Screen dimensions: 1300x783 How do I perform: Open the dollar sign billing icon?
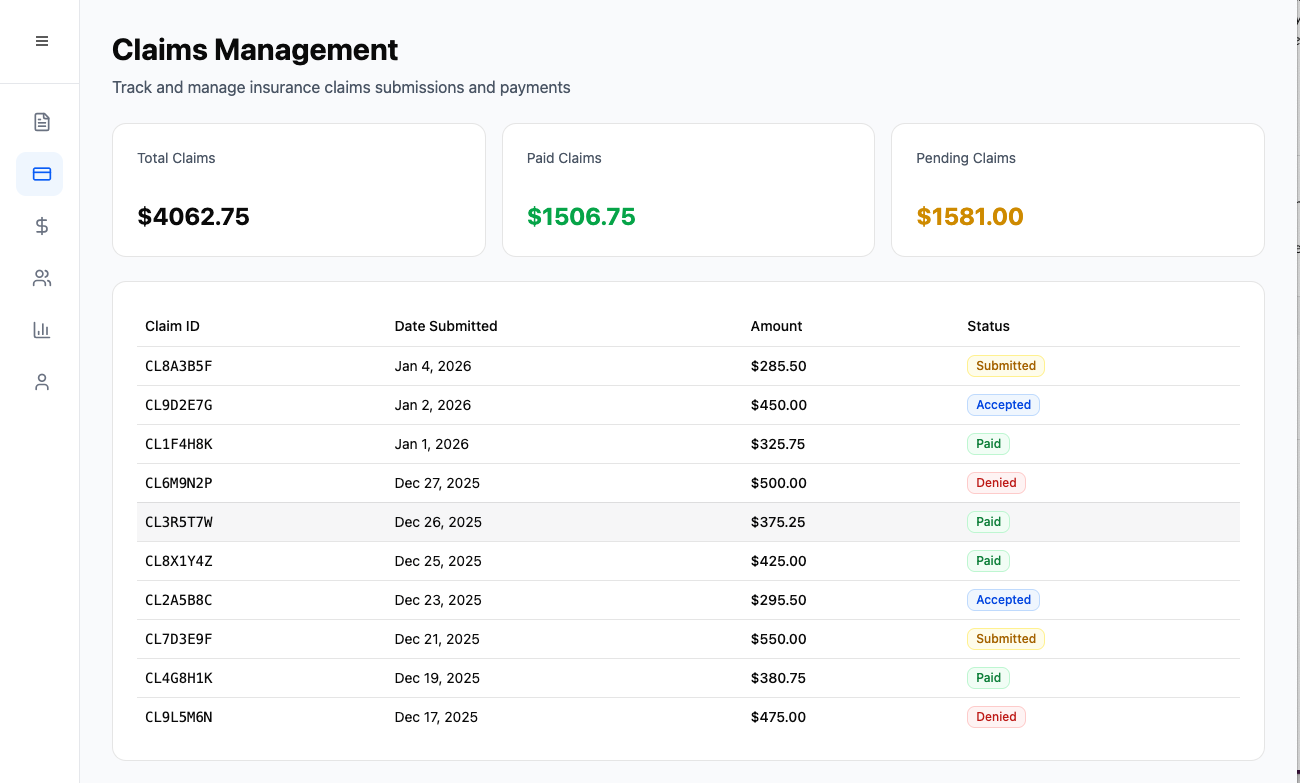coord(41,226)
